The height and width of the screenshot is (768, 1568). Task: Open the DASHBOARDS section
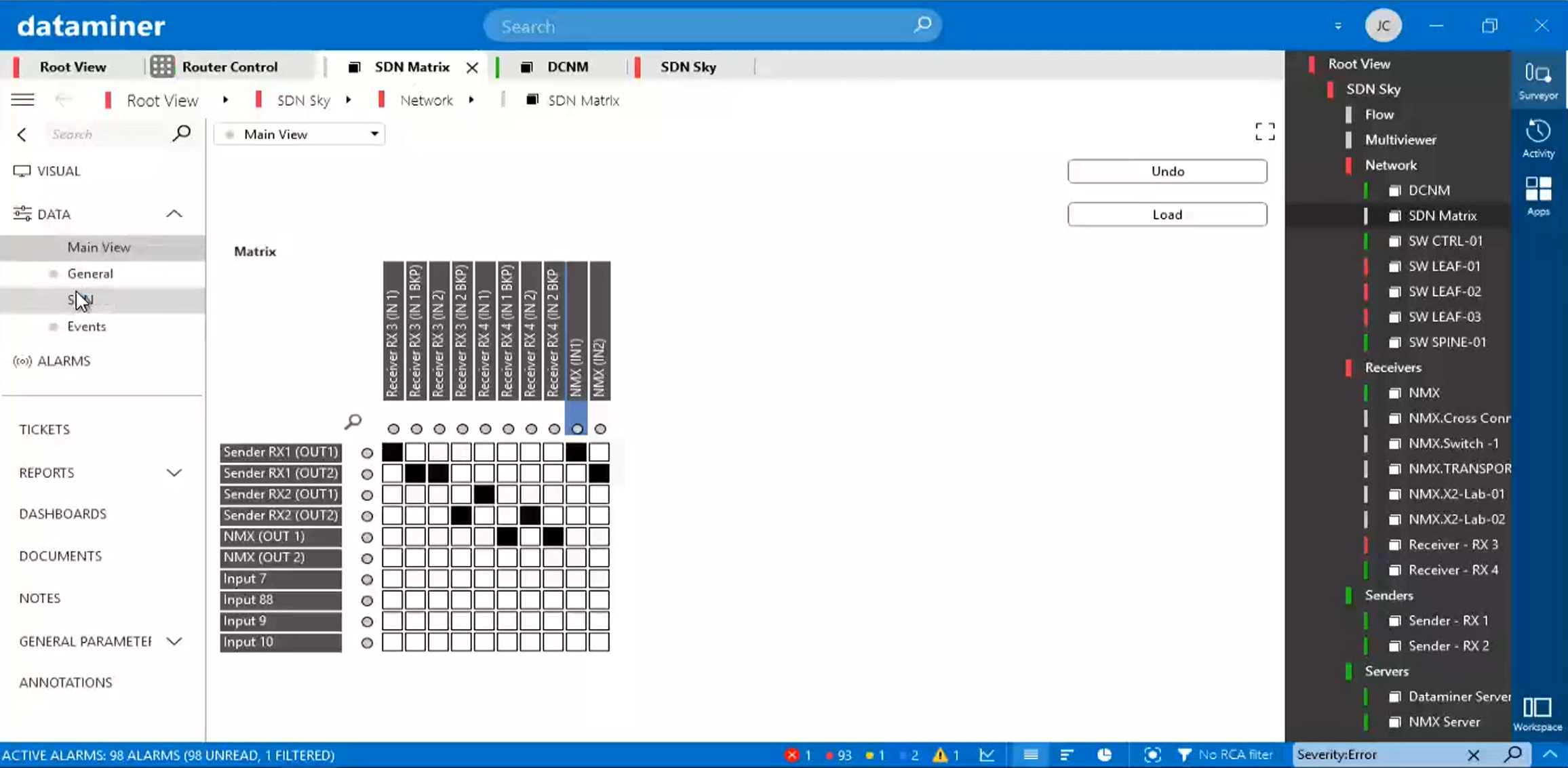tap(62, 514)
